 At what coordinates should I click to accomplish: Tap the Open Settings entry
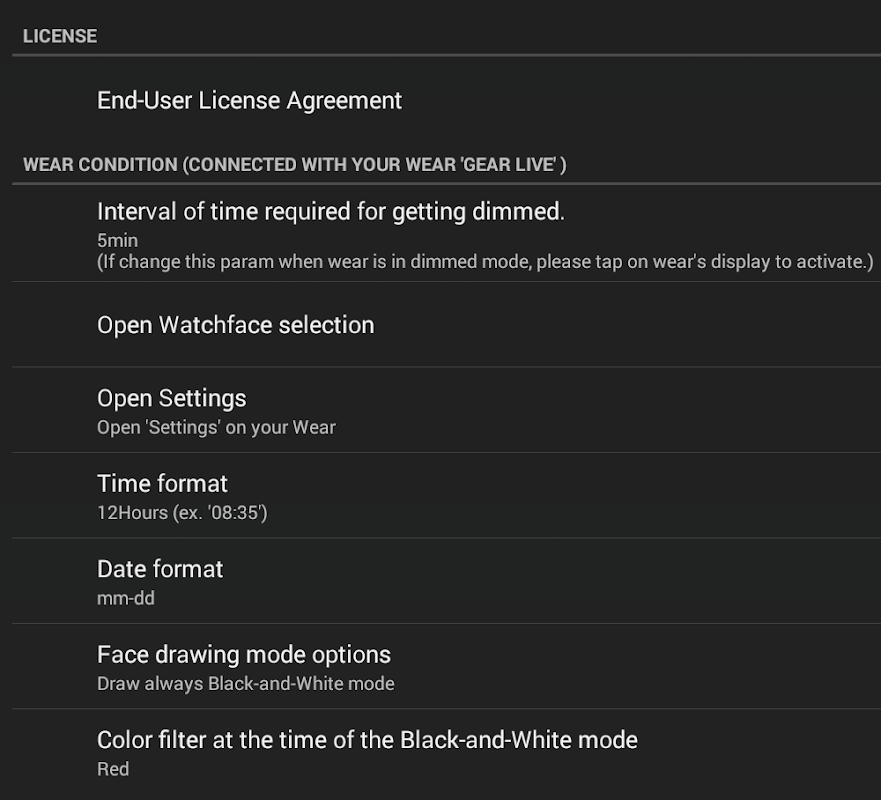171,398
